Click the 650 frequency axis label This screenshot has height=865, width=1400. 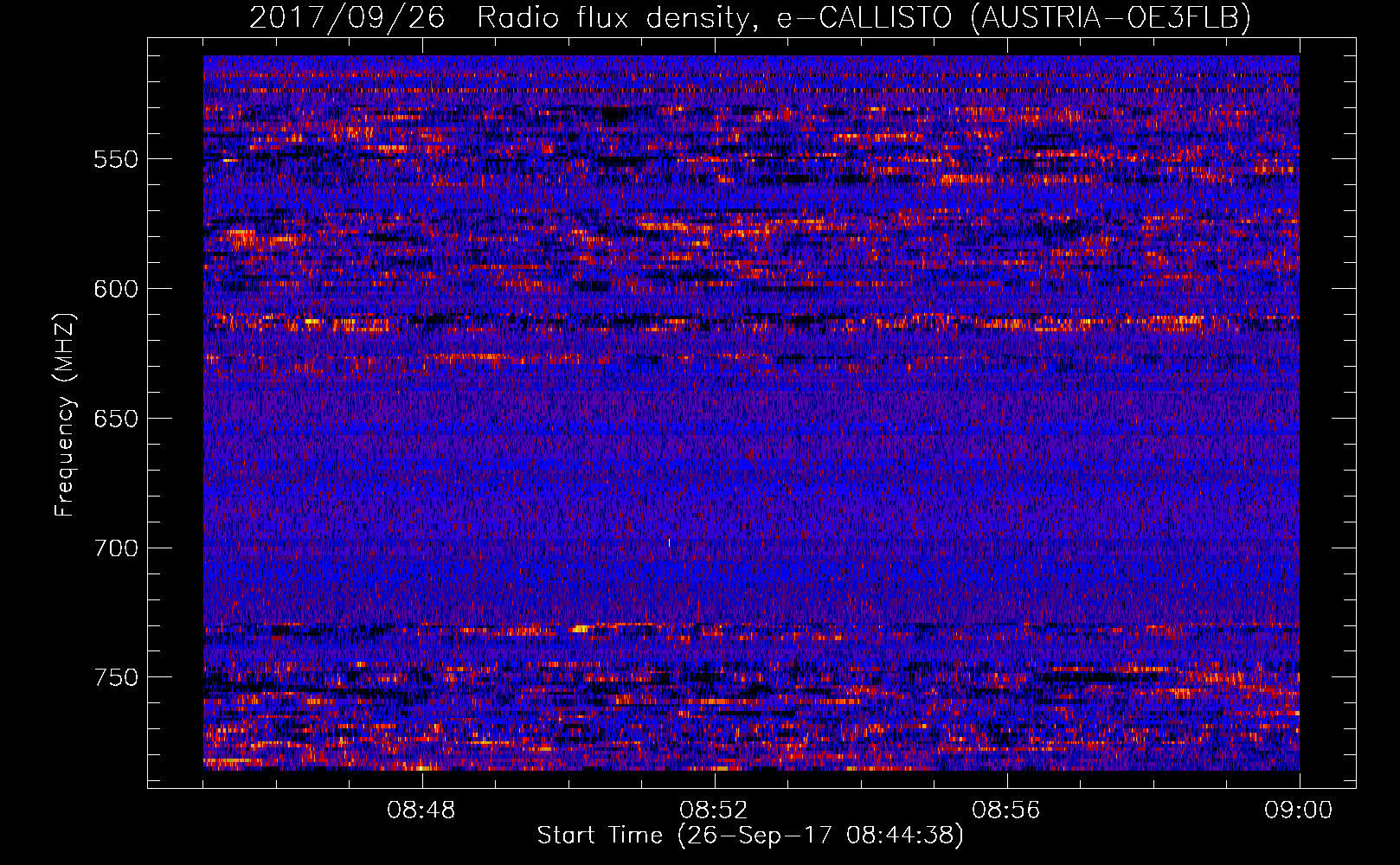pyautogui.click(x=116, y=419)
